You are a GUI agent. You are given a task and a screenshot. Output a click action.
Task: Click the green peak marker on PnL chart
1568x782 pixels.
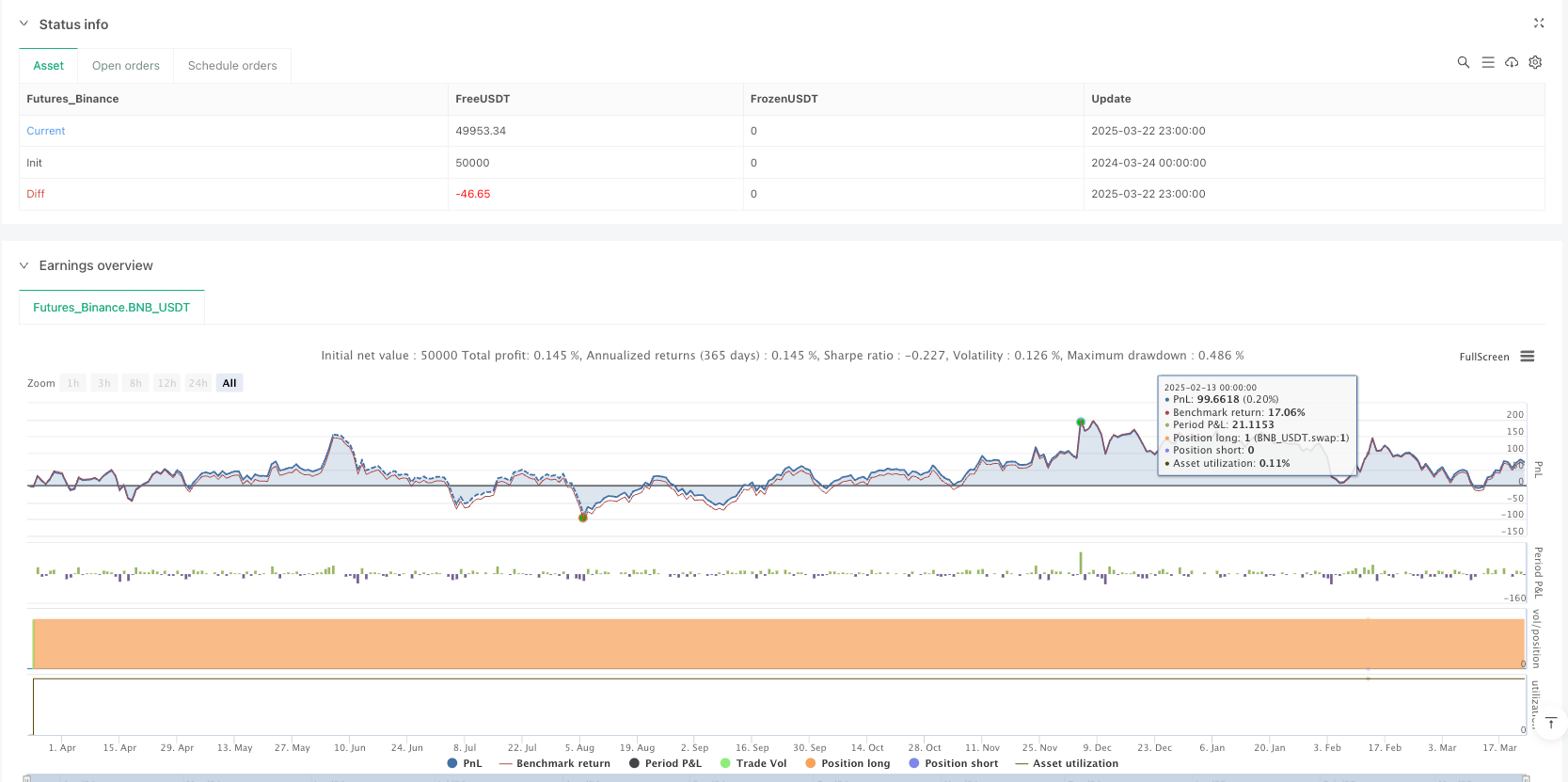[x=1081, y=422]
